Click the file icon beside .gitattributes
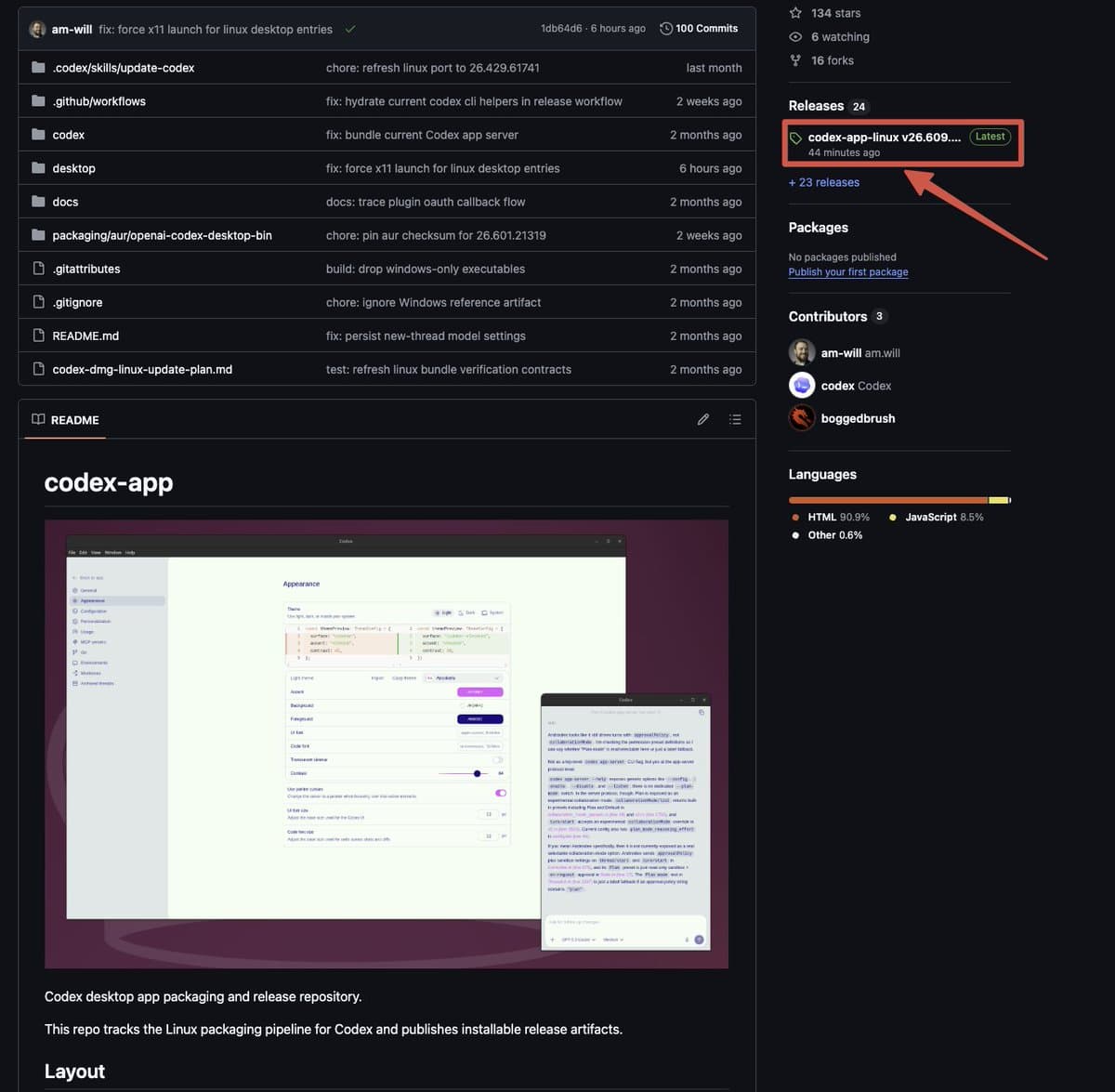This screenshot has width=1115, height=1092. [38, 269]
